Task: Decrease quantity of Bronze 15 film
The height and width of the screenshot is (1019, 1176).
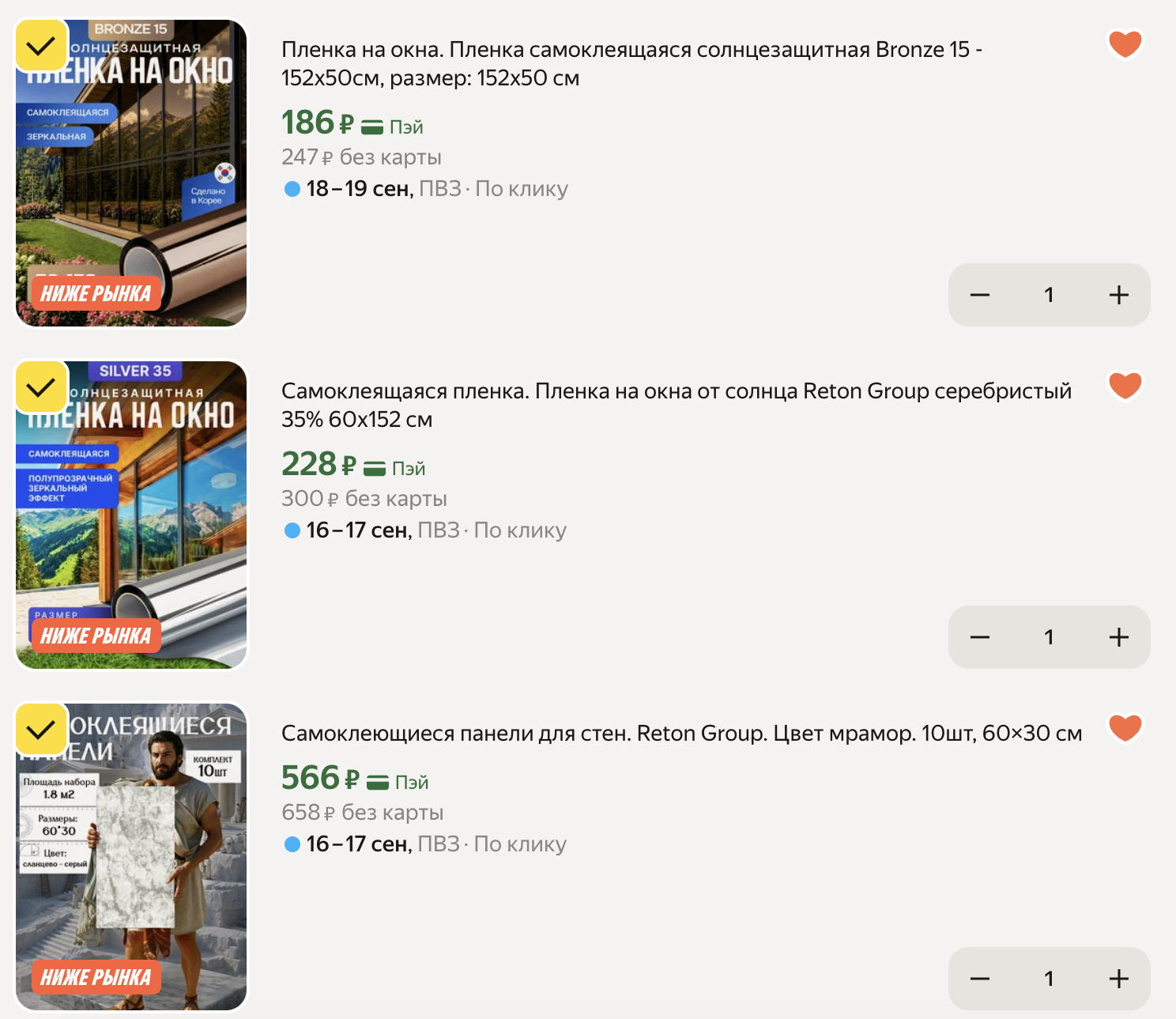Action: tap(980, 295)
